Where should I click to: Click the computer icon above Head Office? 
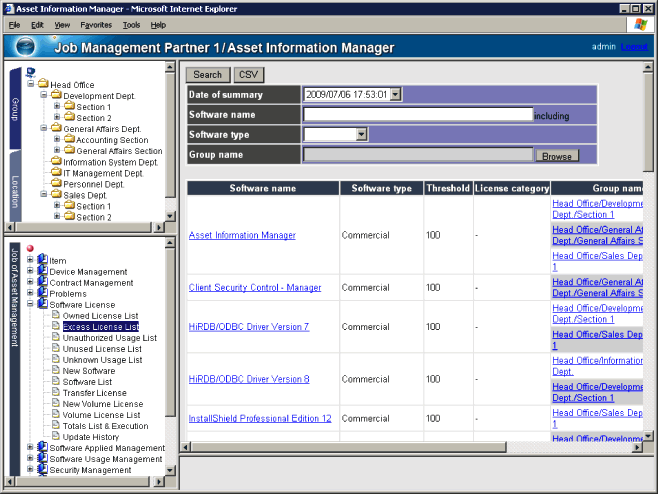30,74
